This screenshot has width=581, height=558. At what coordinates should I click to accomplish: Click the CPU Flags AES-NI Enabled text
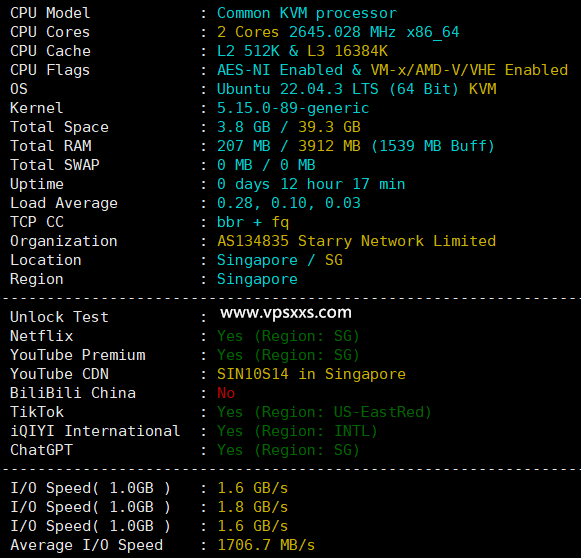[x=280, y=70]
